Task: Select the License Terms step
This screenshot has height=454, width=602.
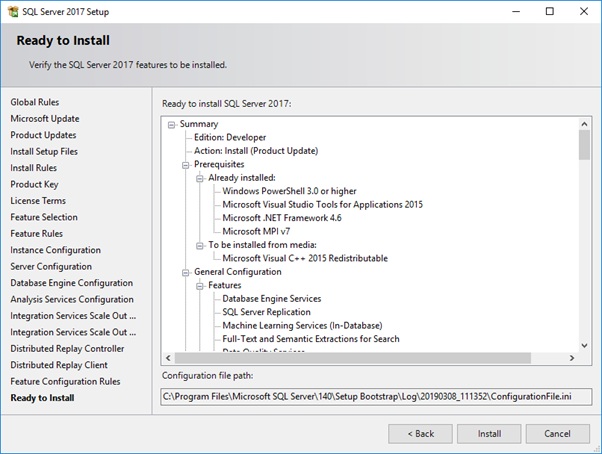Action: [38, 201]
